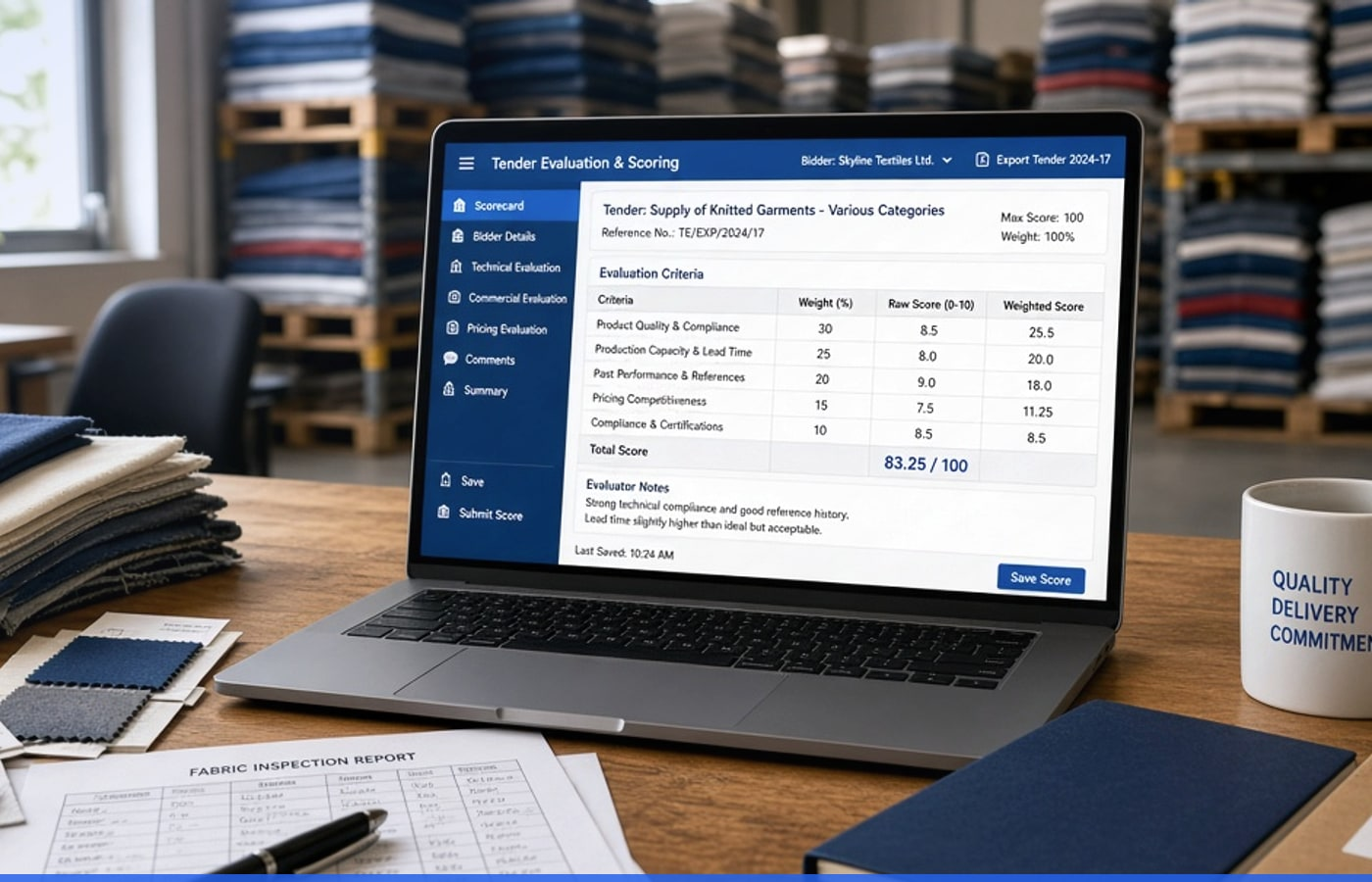Select raw score 8.0 for Production Capacity
Screen dimensions: 1372x882
(x=927, y=356)
